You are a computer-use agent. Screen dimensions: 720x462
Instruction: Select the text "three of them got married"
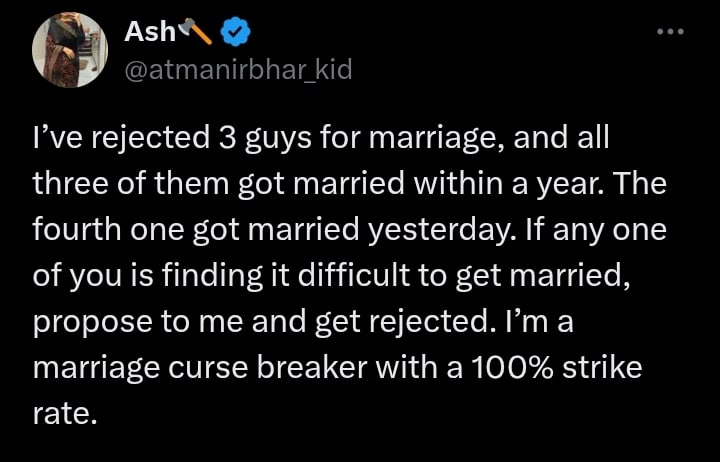coord(203,186)
